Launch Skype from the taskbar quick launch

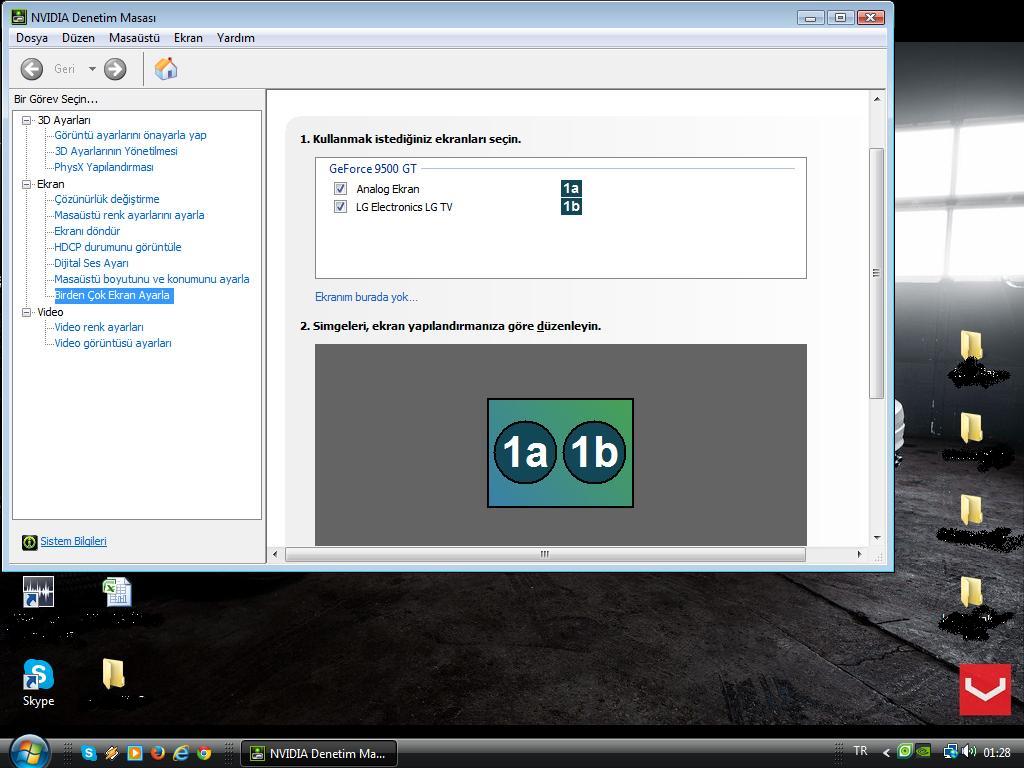tap(89, 753)
